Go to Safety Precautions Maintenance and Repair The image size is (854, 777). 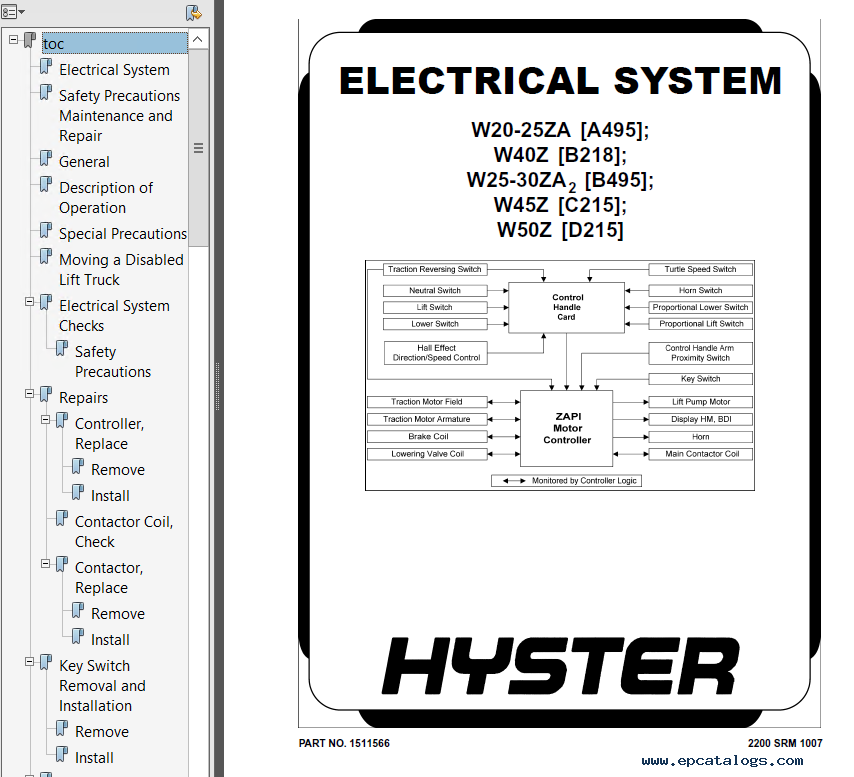[x=119, y=115]
